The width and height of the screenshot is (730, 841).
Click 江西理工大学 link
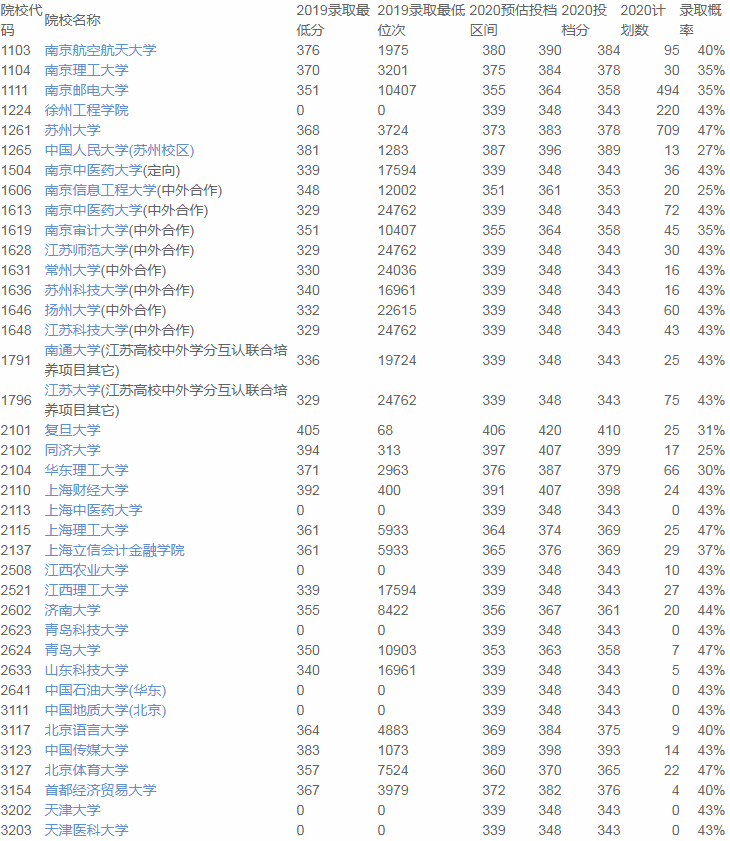tap(86, 591)
